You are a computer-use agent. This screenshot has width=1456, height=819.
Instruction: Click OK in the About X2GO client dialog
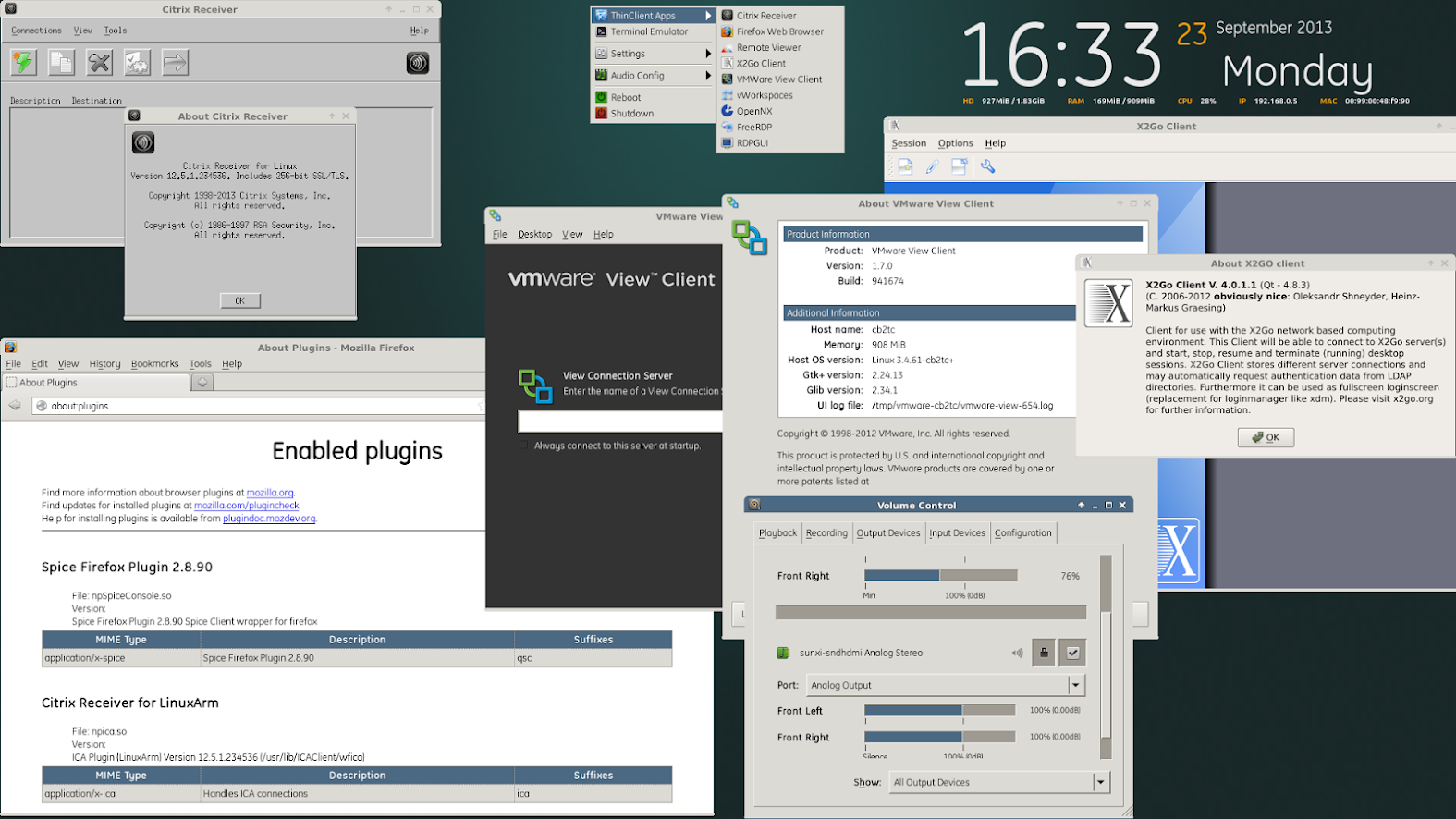pos(1266,437)
